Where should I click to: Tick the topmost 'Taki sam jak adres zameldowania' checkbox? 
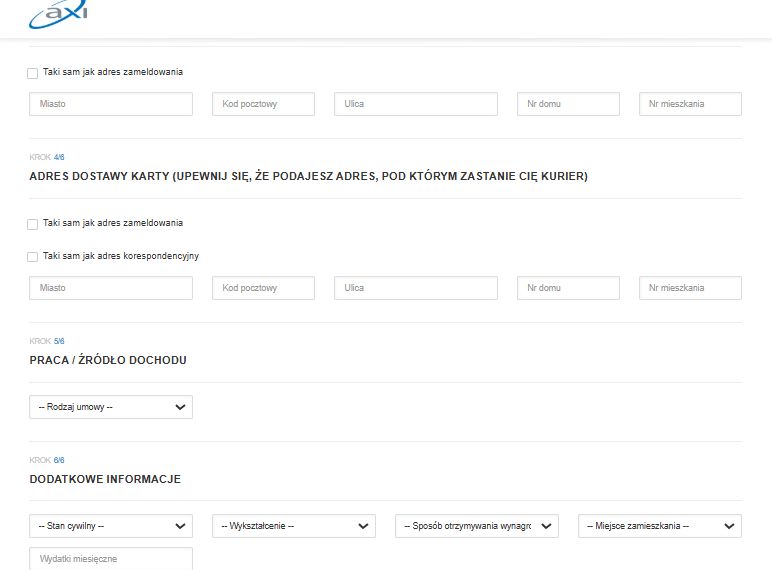33,73
